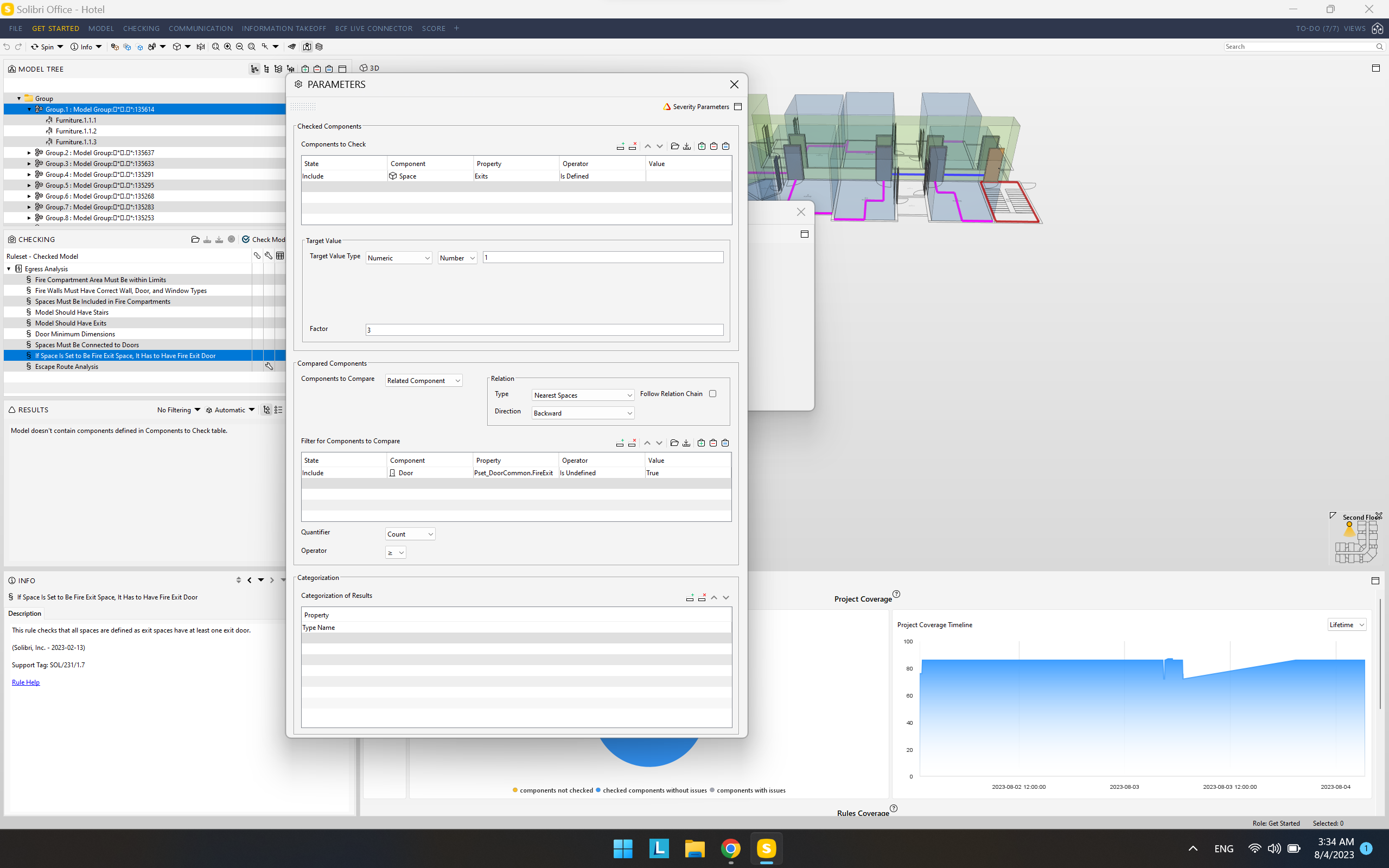Open a saved filter for Components to Check

[x=675, y=146]
